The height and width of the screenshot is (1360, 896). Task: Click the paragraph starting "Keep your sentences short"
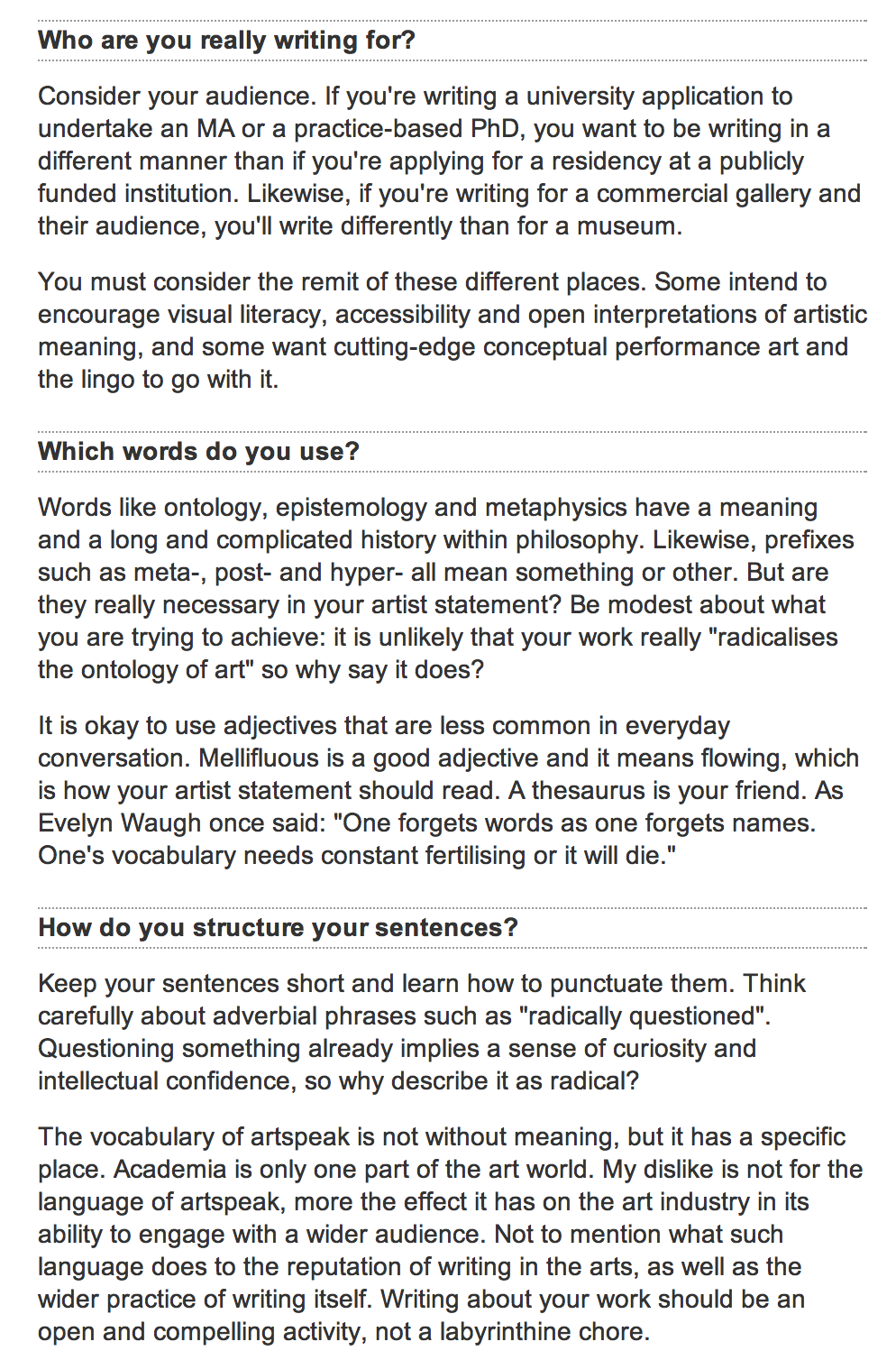[x=422, y=1033]
